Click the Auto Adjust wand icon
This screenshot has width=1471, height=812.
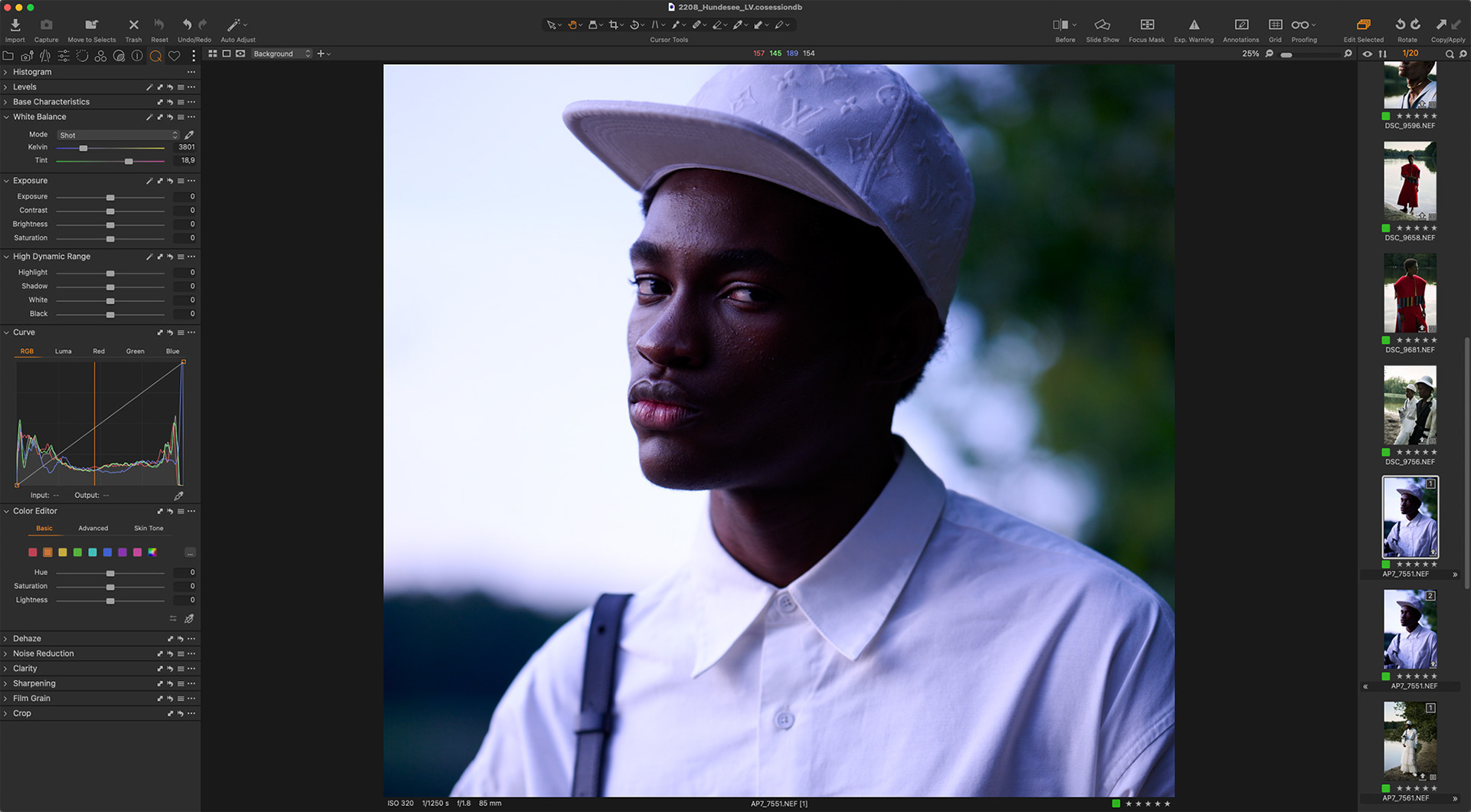[234, 25]
